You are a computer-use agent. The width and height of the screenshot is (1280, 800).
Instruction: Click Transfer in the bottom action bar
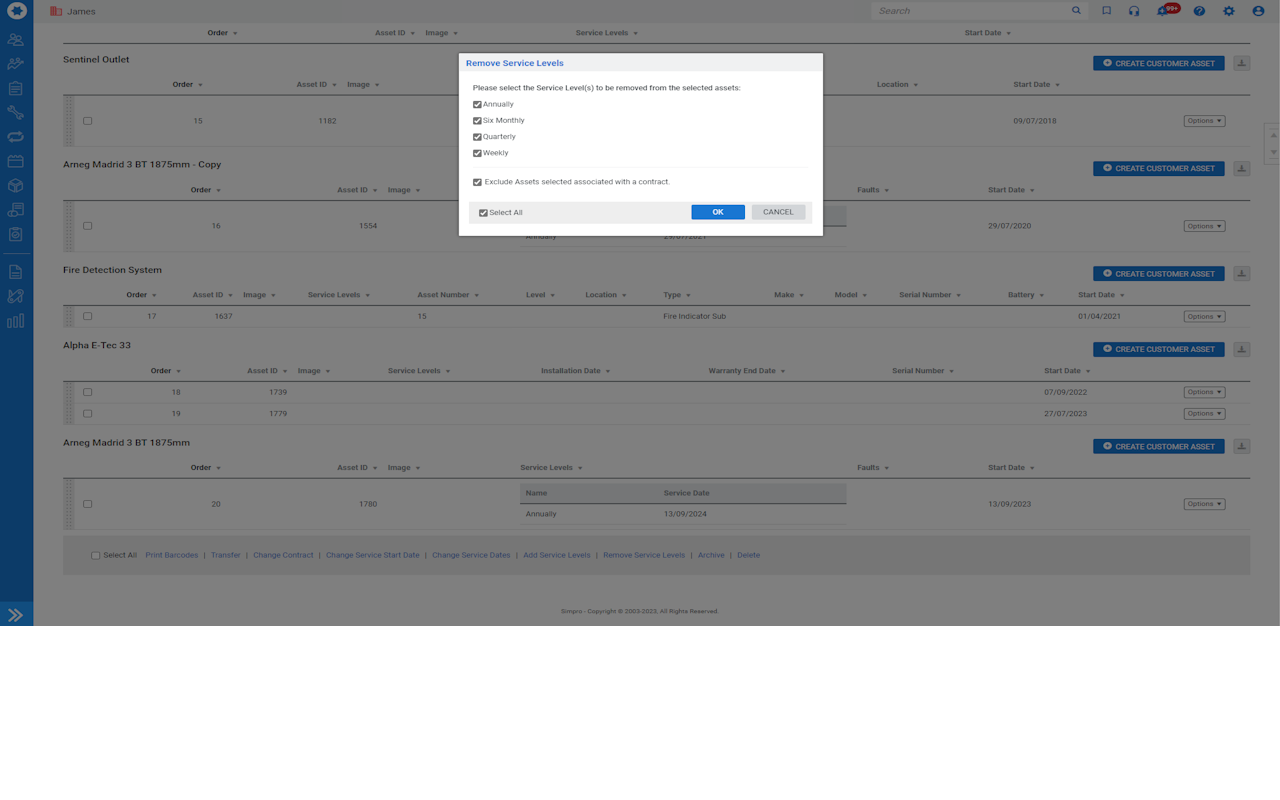click(225, 555)
